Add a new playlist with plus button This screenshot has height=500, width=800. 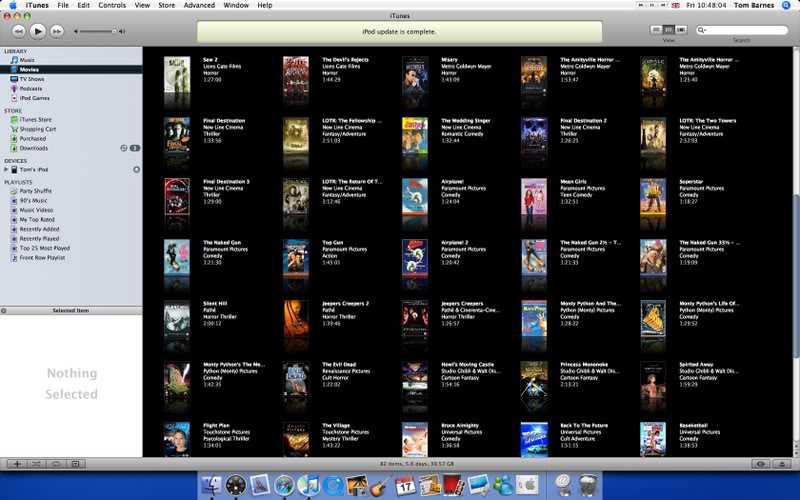click(17, 464)
